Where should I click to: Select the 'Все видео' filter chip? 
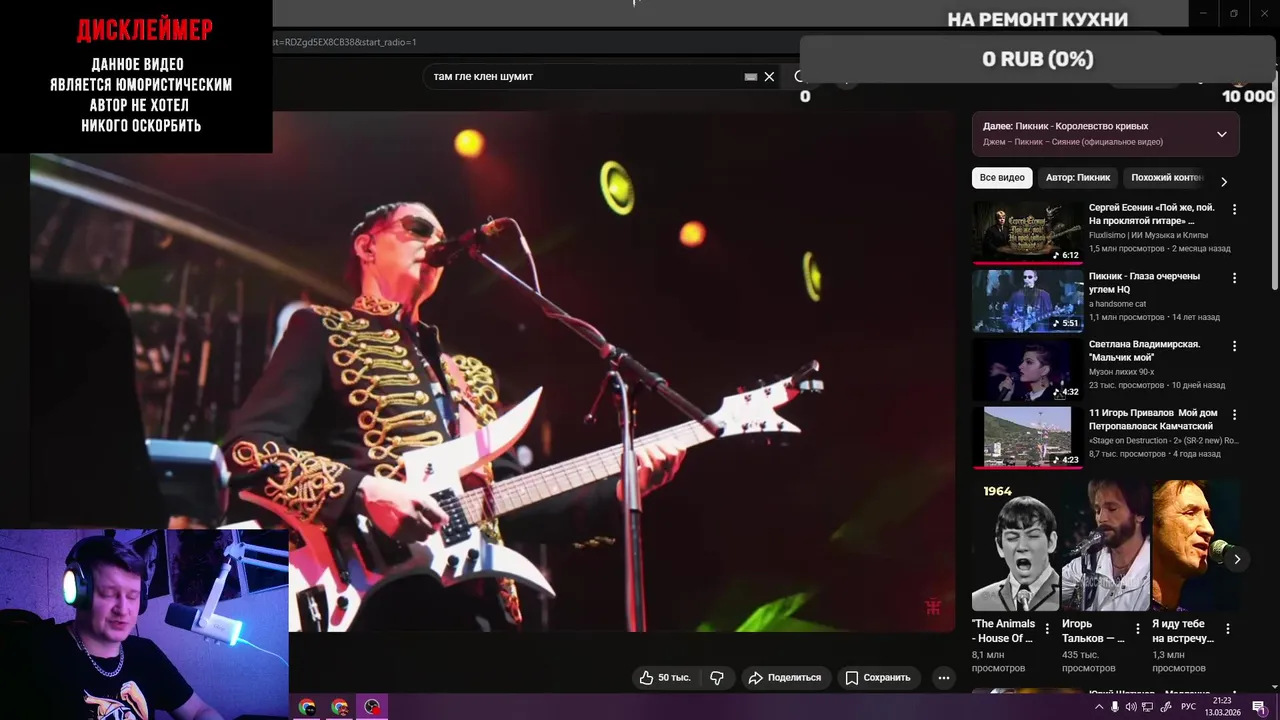point(1002,178)
